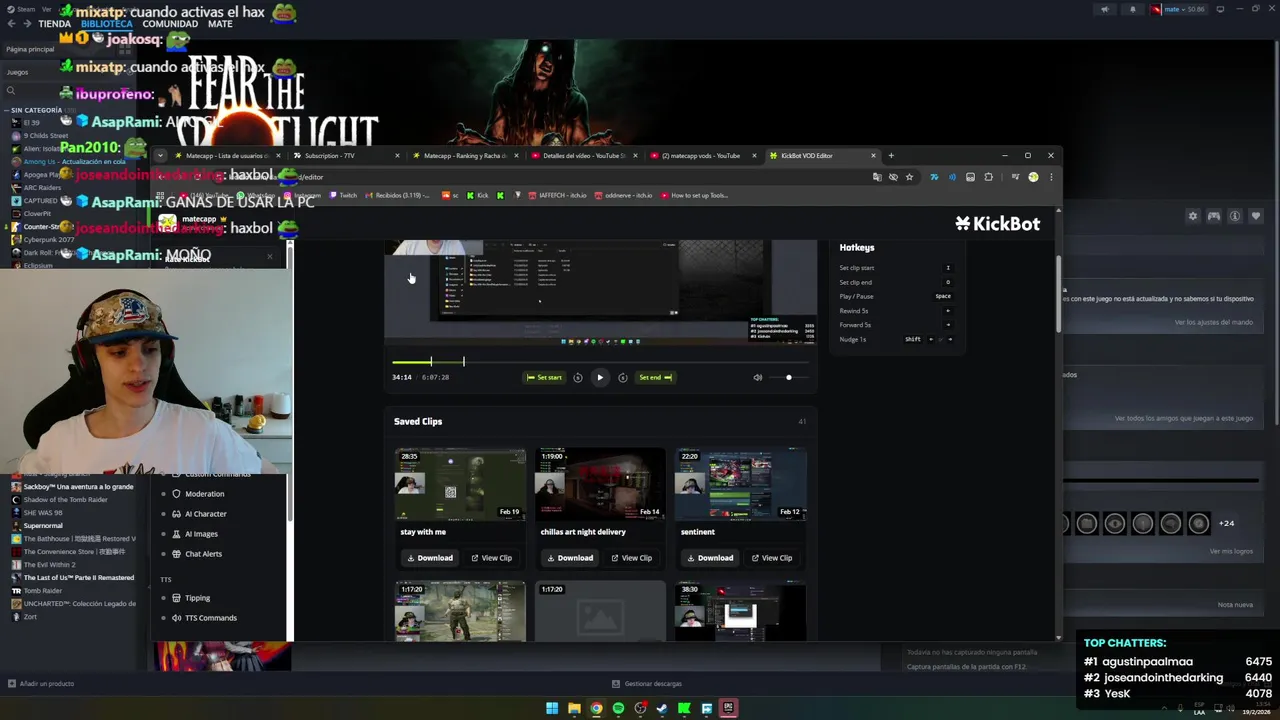Click the Steam game info icon

coord(1235,216)
